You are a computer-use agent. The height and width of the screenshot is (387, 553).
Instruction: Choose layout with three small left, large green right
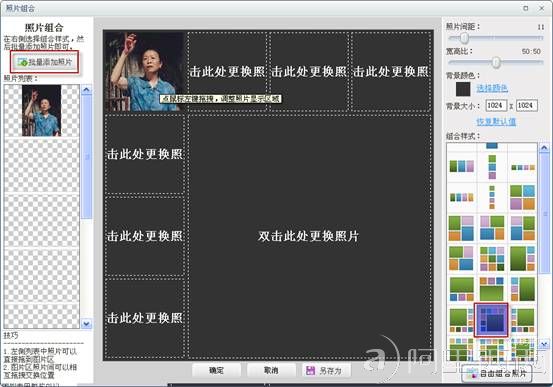click(522, 289)
